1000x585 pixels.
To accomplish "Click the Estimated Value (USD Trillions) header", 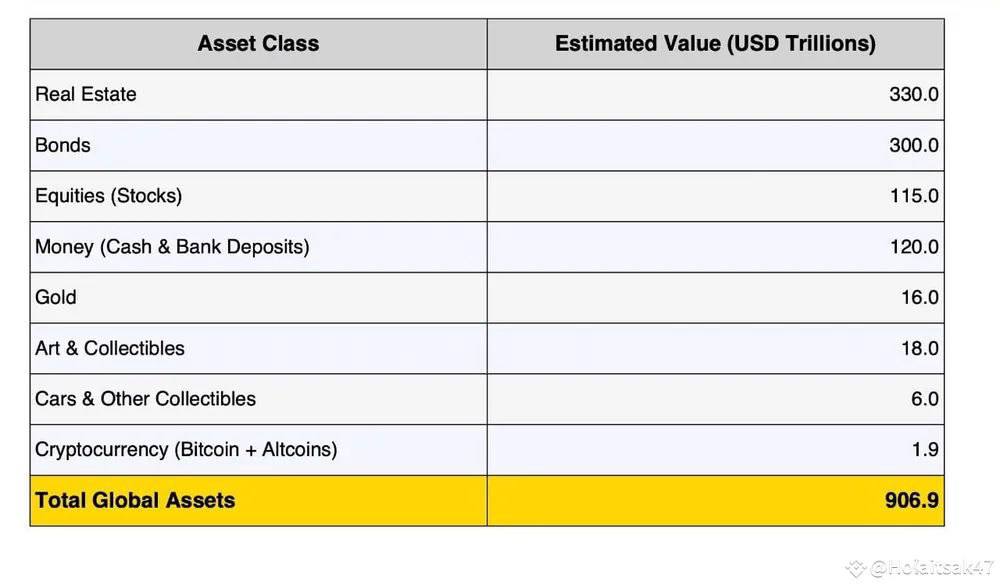I will [716, 43].
